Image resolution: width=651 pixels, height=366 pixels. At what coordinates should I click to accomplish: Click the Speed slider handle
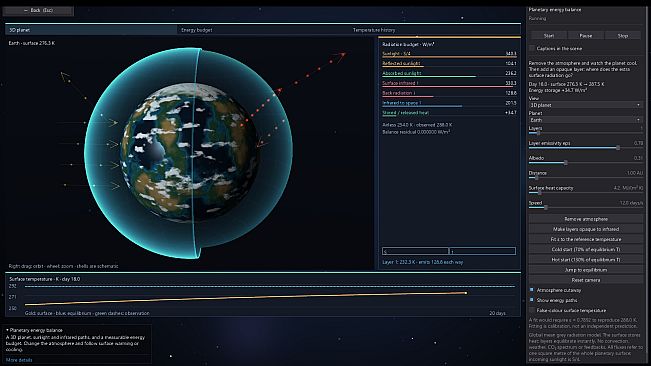point(546,207)
